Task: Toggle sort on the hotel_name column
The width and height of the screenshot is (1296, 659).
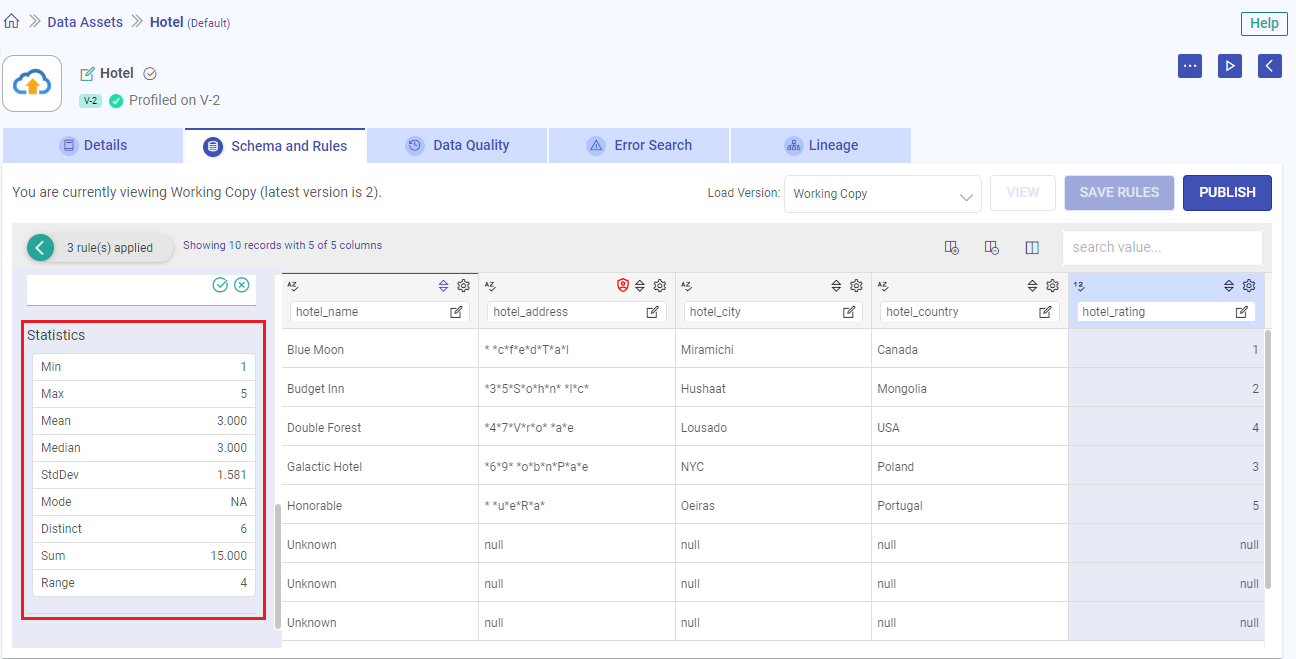Action: coord(443,285)
